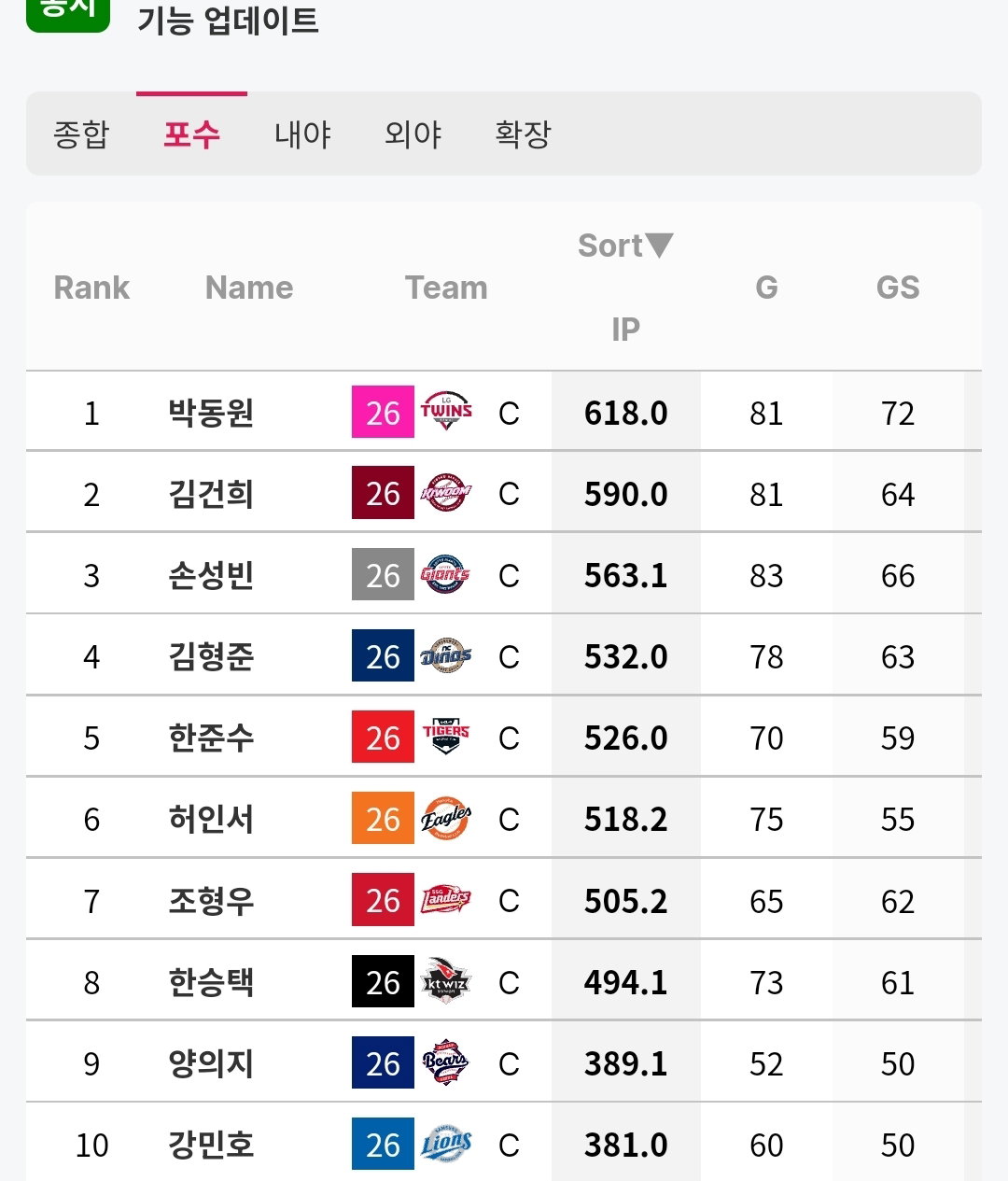1008x1181 pixels.
Task: Sort the table by G column
Action: click(766, 288)
